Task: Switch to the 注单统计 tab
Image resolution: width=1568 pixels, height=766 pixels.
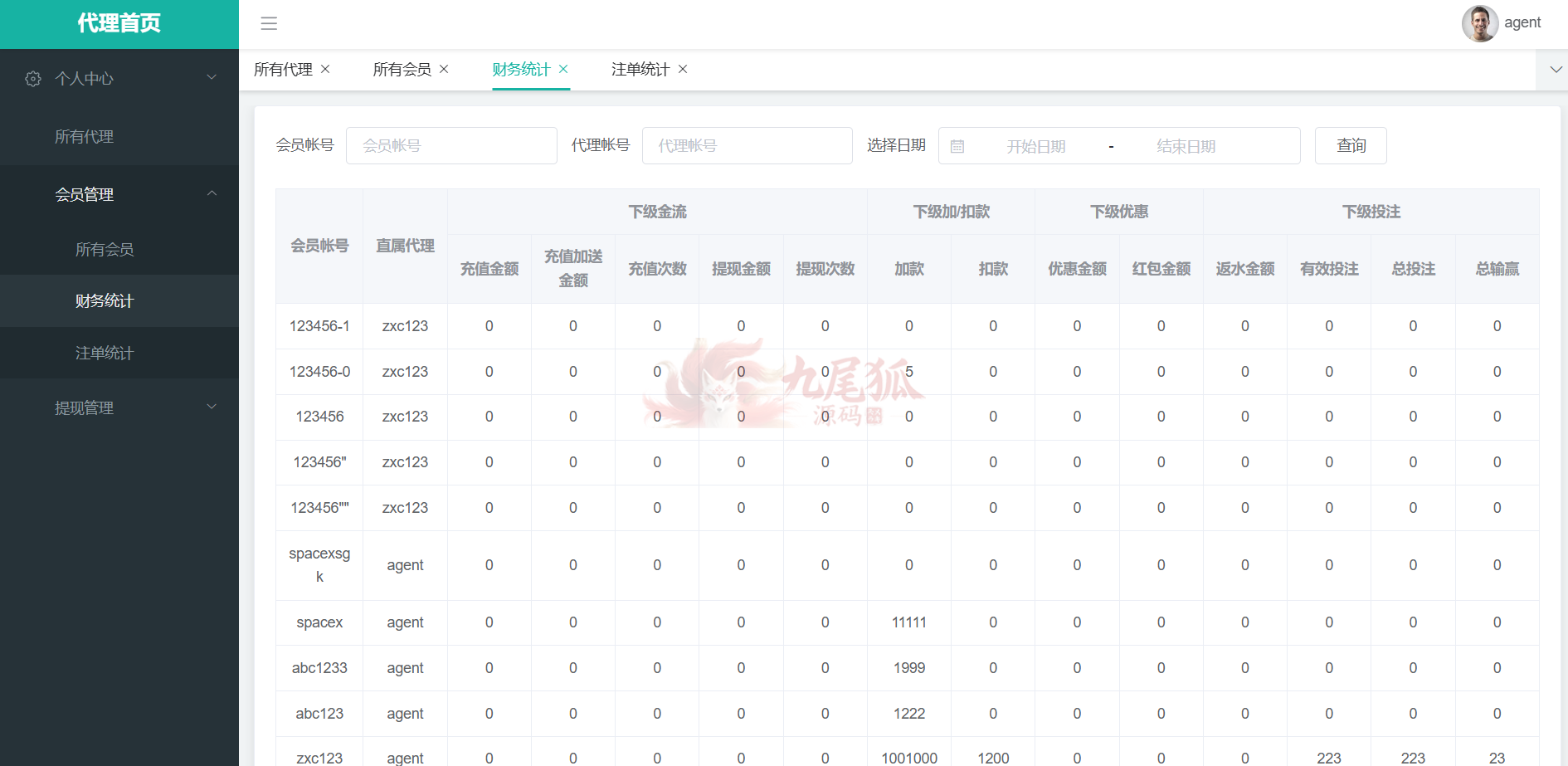Action: (640, 70)
